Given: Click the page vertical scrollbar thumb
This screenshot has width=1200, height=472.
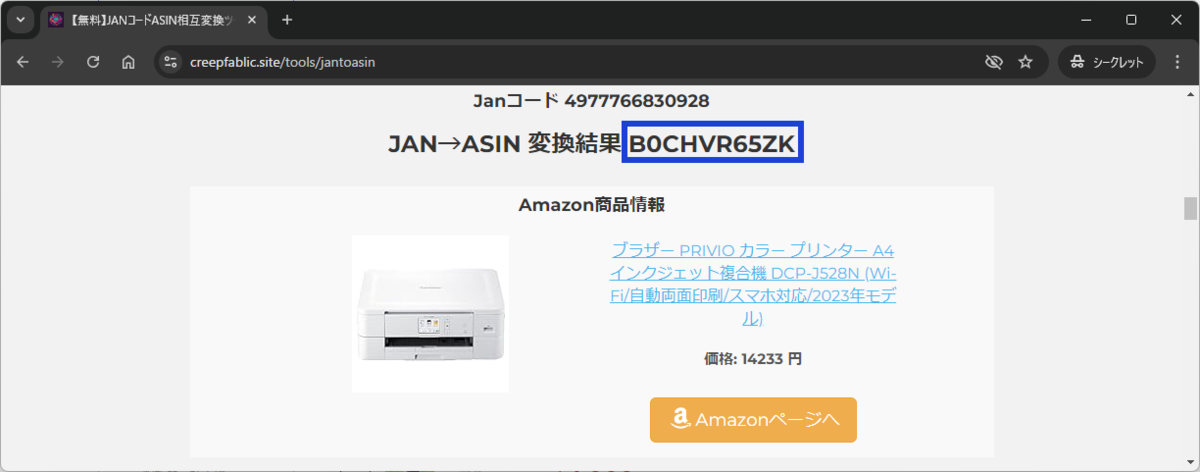Looking at the screenshot, I should pos(1190,208).
